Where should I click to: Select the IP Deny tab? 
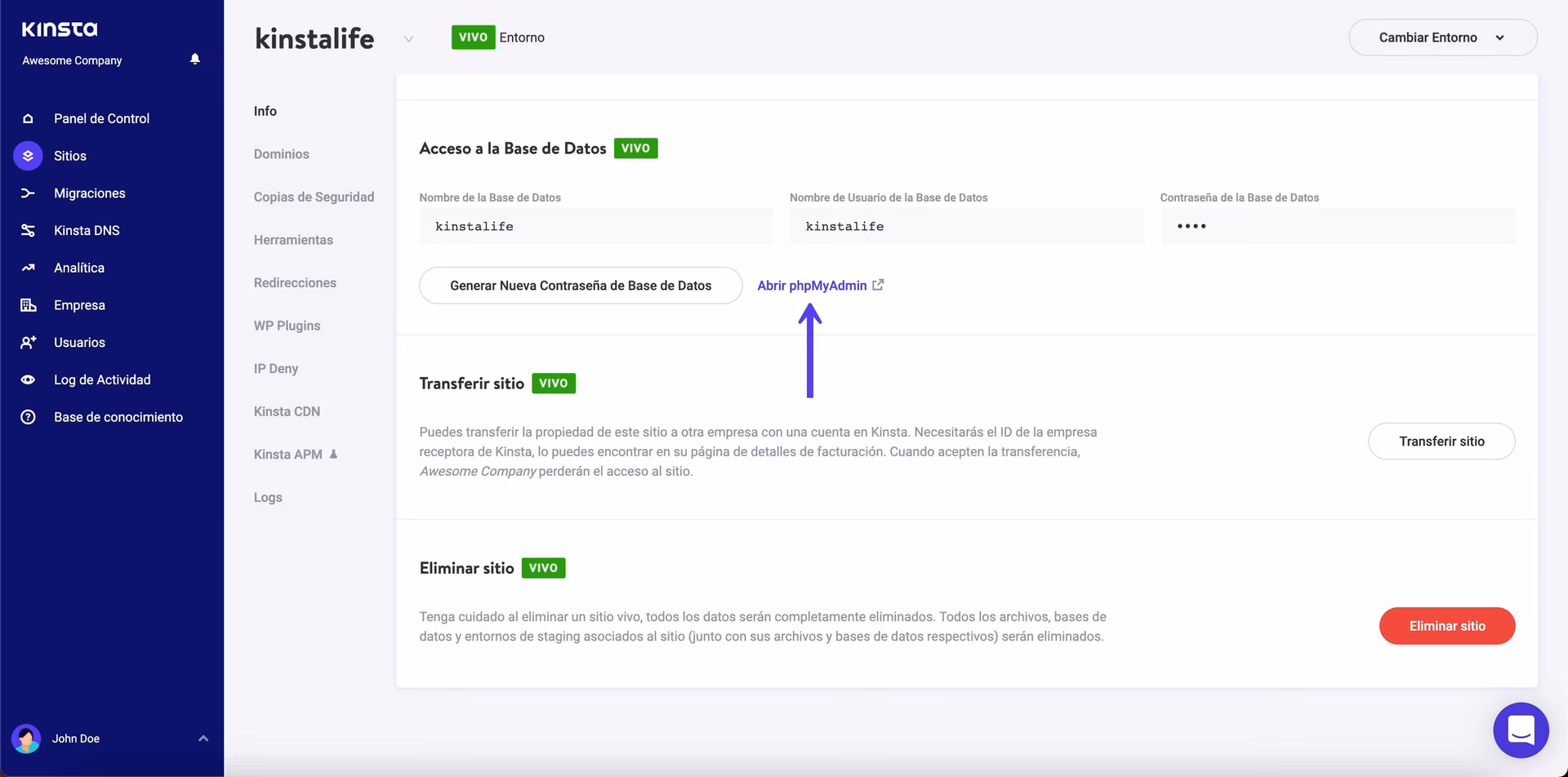point(276,368)
